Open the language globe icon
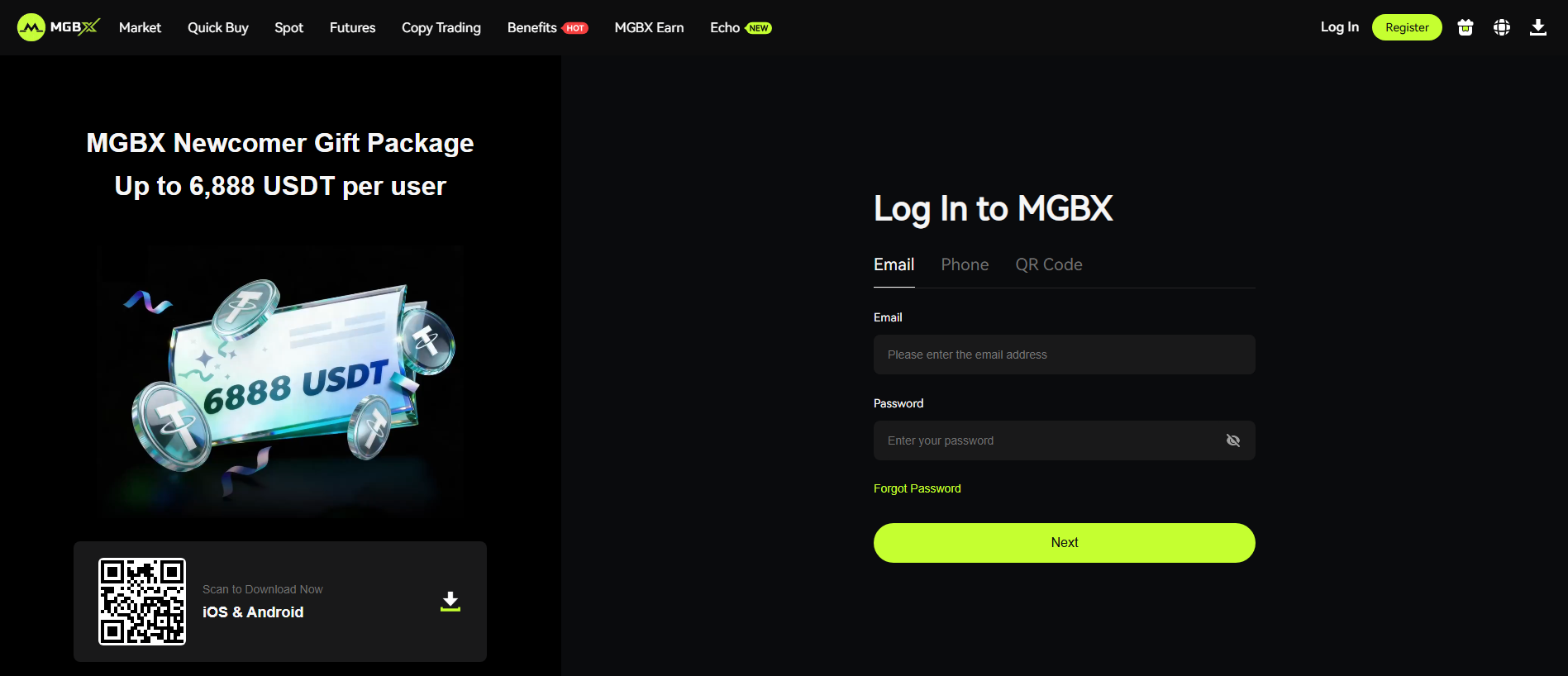This screenshot has height=676, width=1568. point(1502,27)
